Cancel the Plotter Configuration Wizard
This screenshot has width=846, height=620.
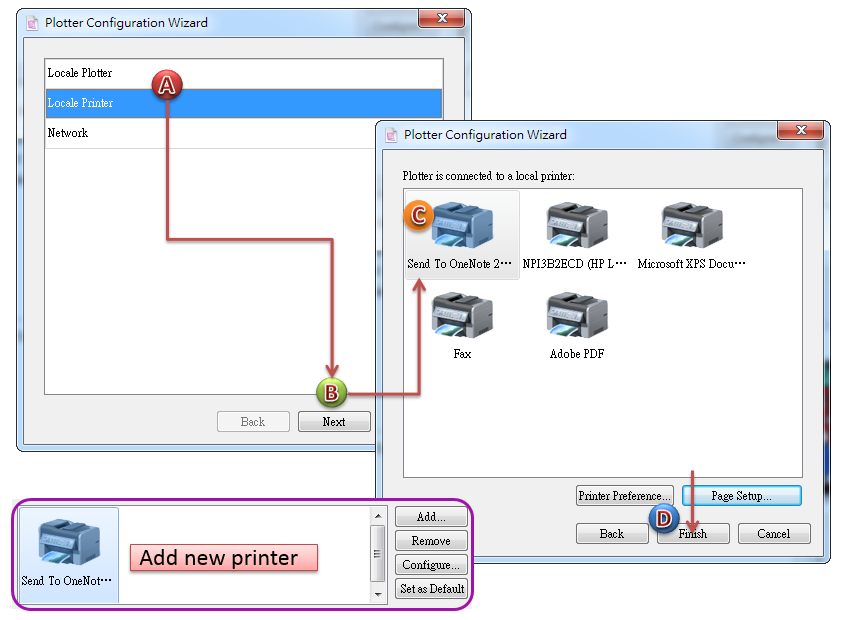773,534
